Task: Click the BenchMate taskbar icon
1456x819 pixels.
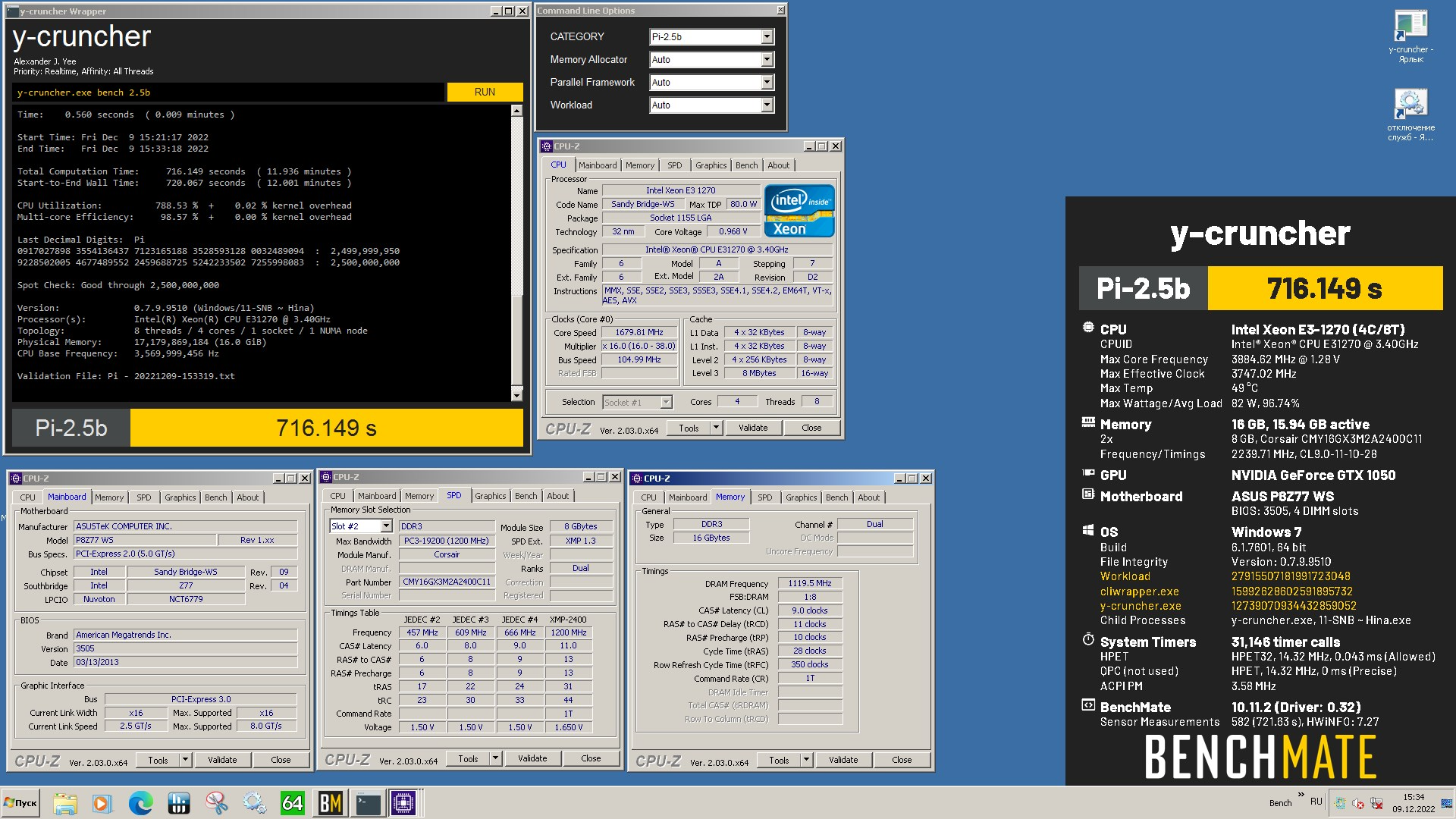Action: [x=330, y=802]
